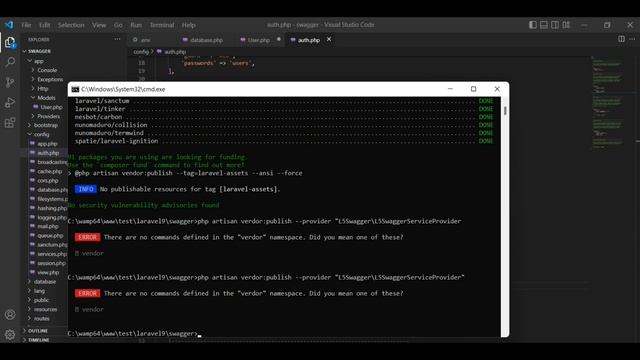Open the Terminal menu
Screen dimensions: 640x360
[x=162, y=25]
